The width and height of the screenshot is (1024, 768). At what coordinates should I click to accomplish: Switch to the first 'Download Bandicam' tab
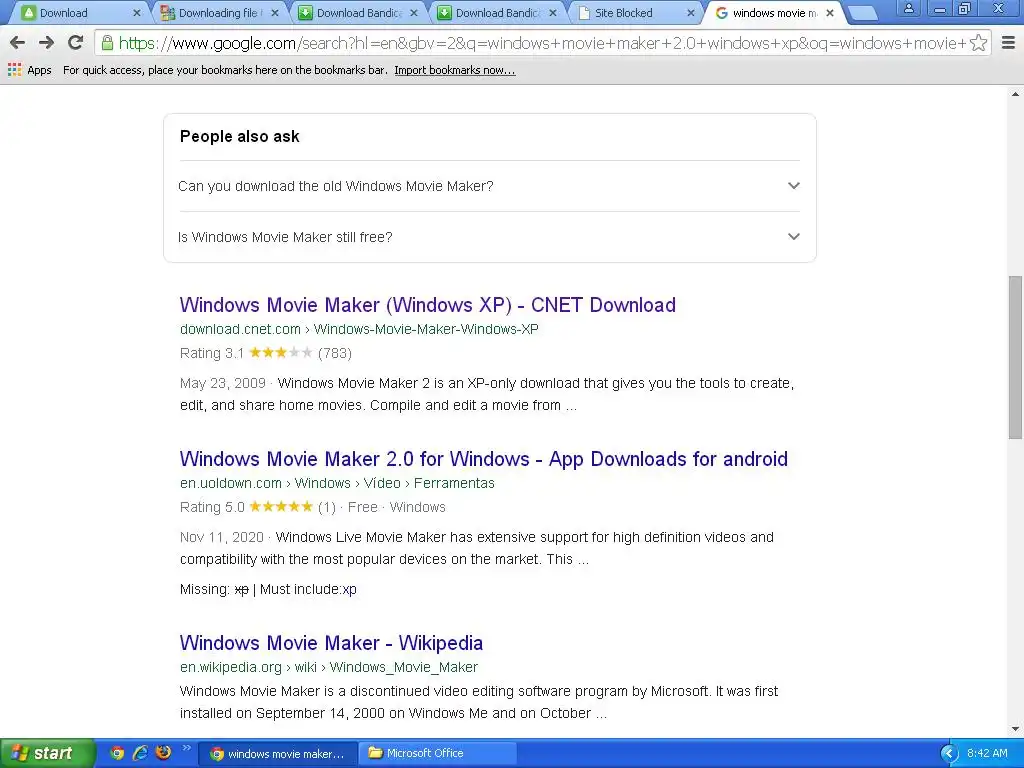point(359,13)
